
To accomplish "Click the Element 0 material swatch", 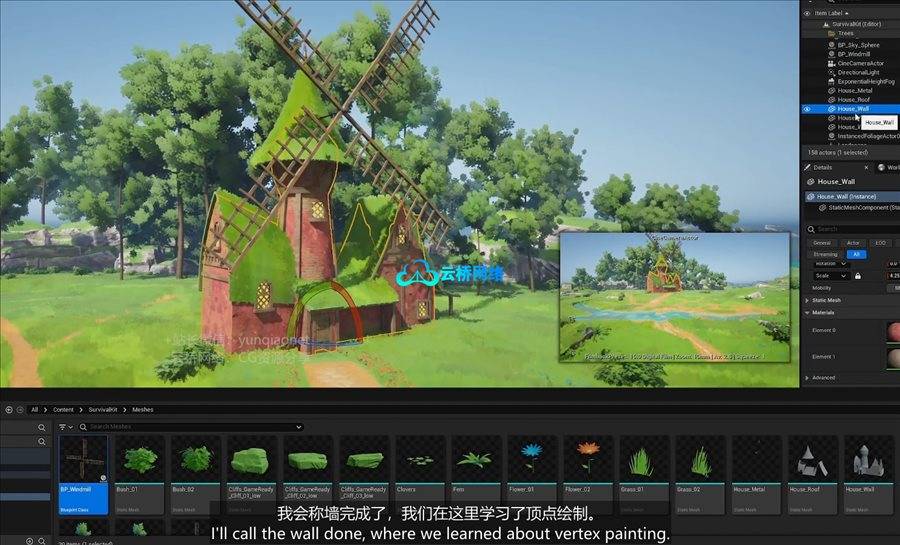I will click(x=894, y=331).
